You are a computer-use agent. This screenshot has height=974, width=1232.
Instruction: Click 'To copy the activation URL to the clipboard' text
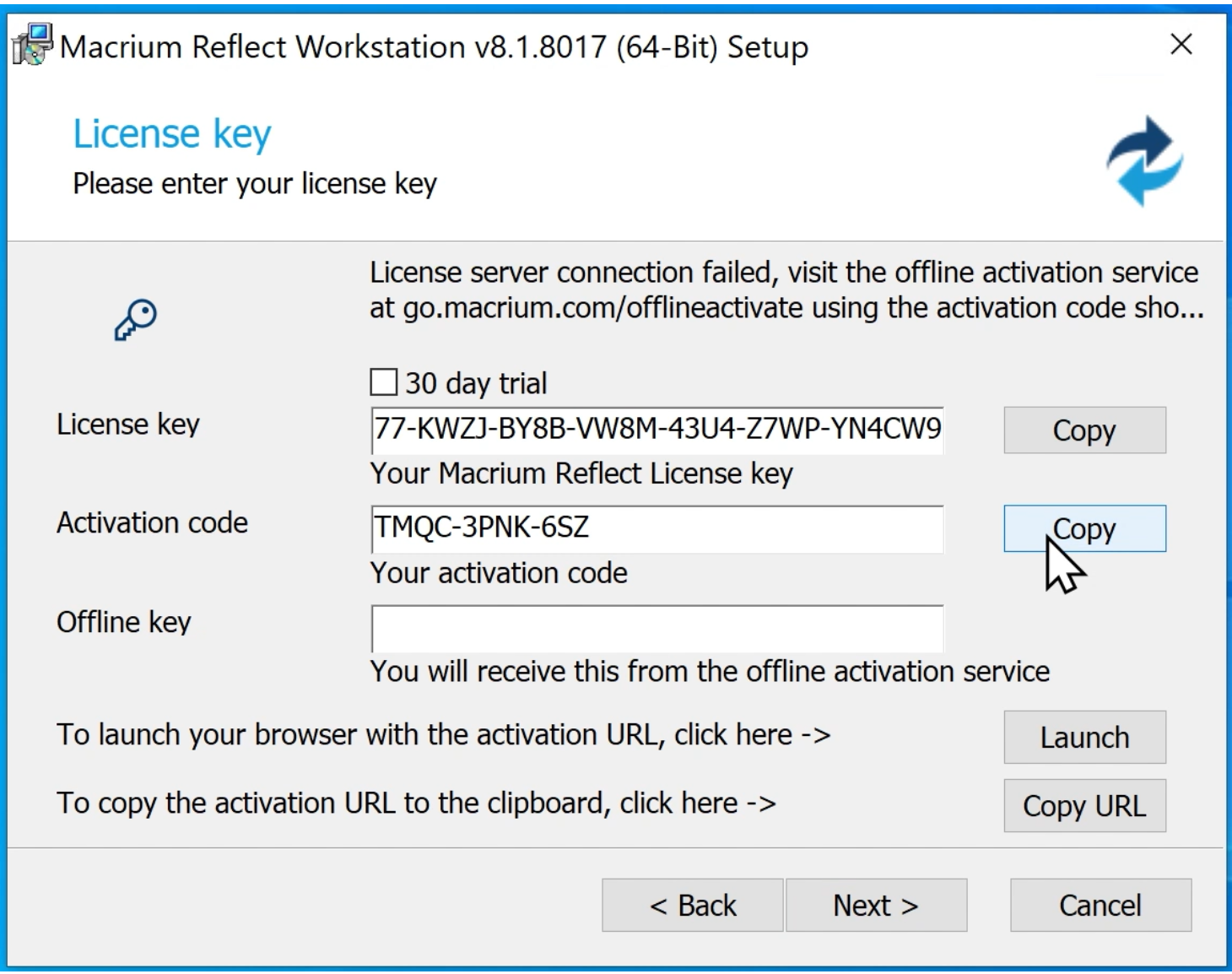point(416,804)
